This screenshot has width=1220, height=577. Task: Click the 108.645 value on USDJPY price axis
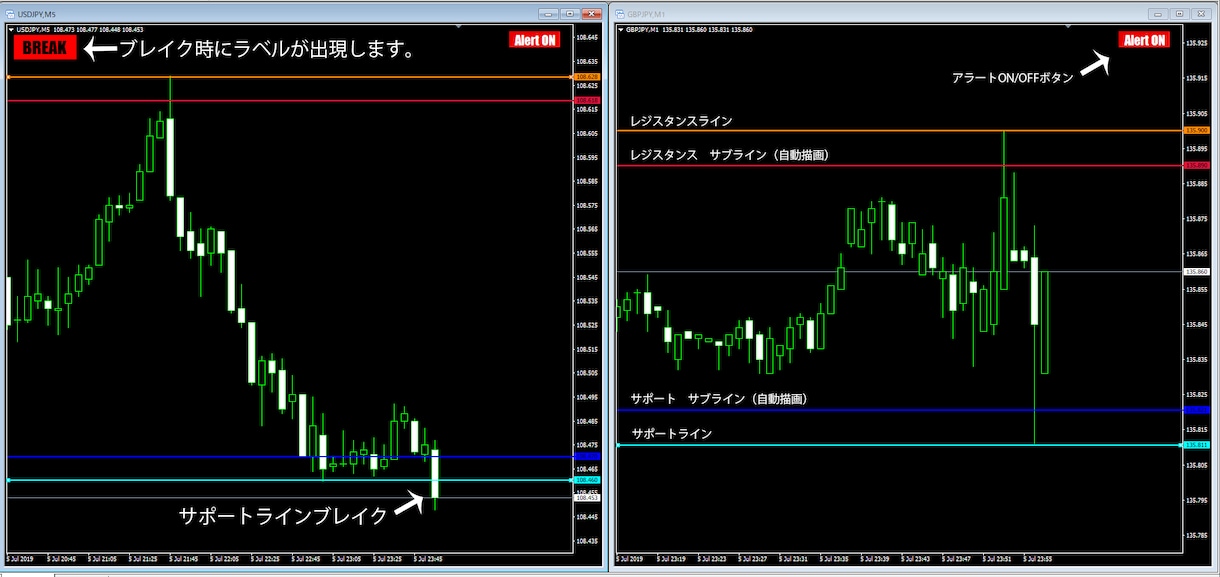(x=588, y=37)
